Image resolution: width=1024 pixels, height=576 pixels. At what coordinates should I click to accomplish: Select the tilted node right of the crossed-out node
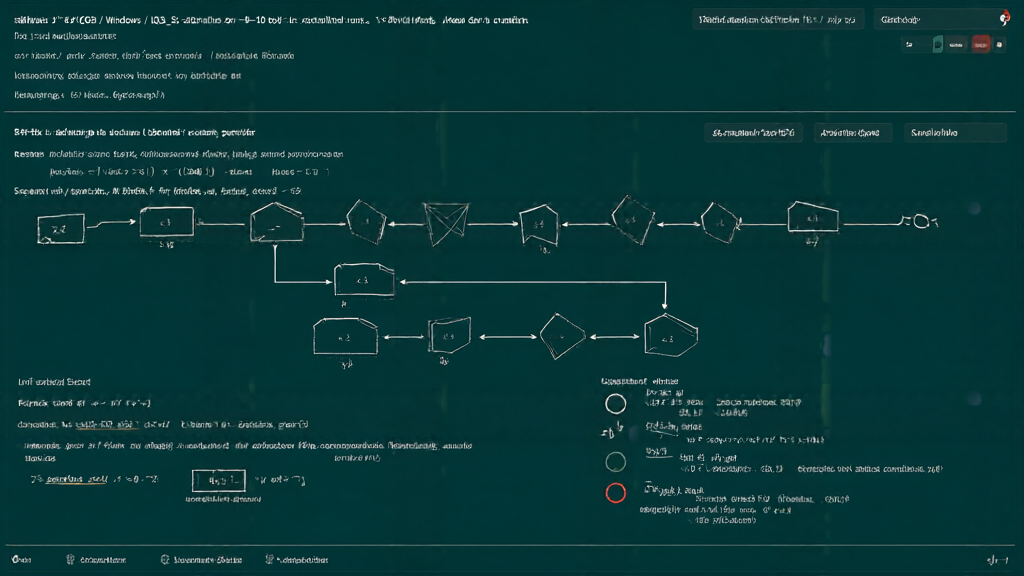[539, 225]
